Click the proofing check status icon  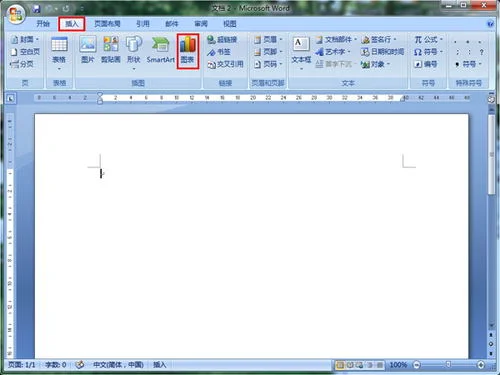click(80, 365)
